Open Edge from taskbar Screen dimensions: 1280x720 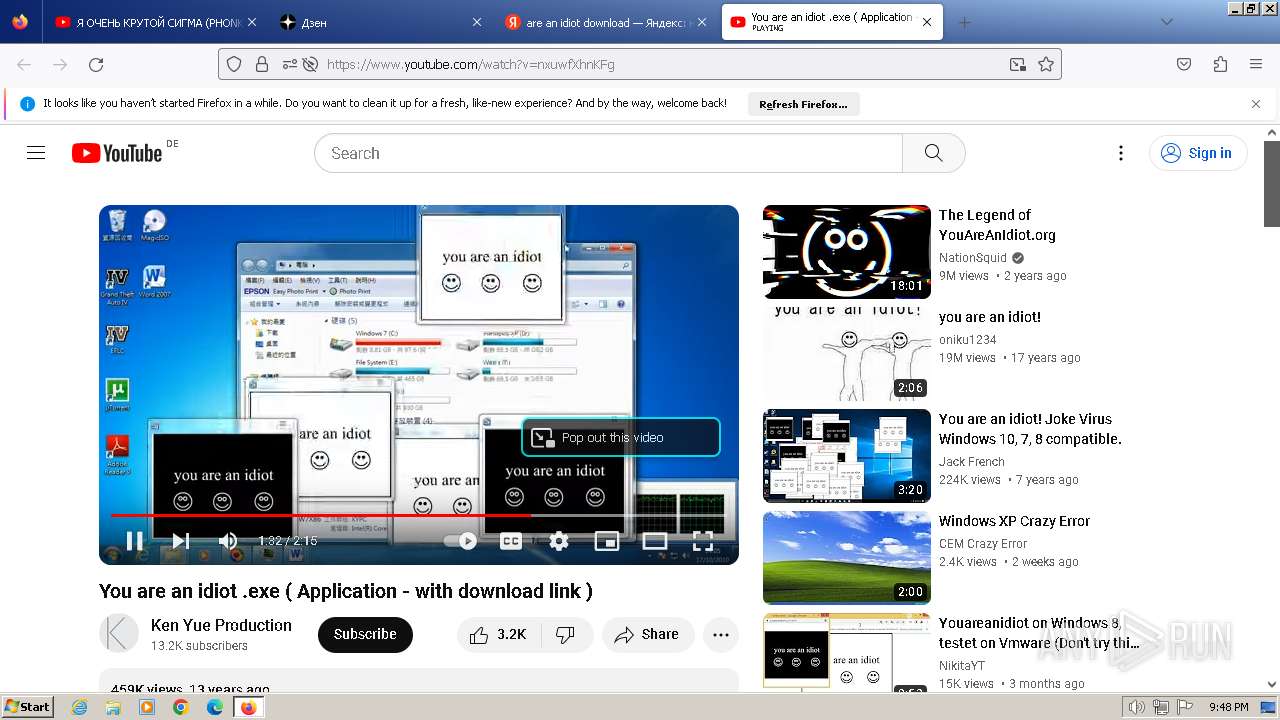(x=214, y=707)
